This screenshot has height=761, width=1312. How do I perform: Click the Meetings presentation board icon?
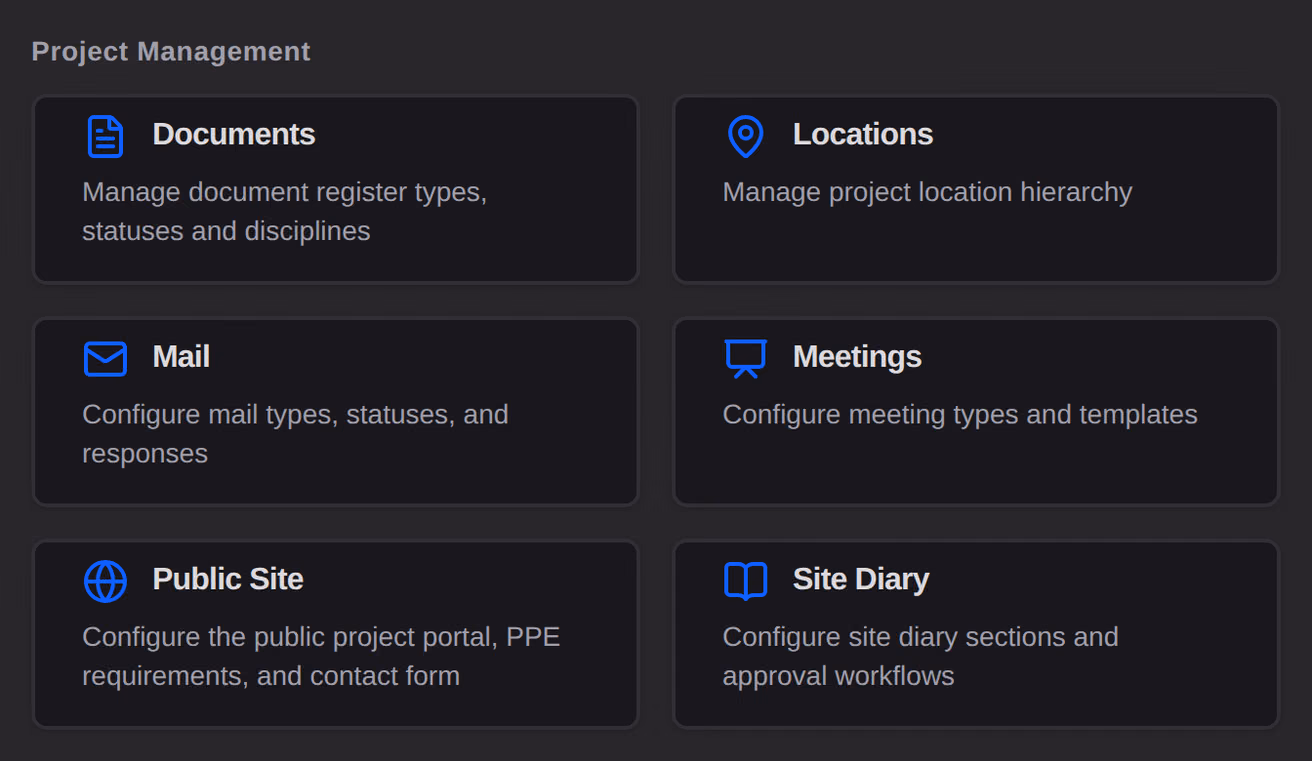(x=745, y=358)
